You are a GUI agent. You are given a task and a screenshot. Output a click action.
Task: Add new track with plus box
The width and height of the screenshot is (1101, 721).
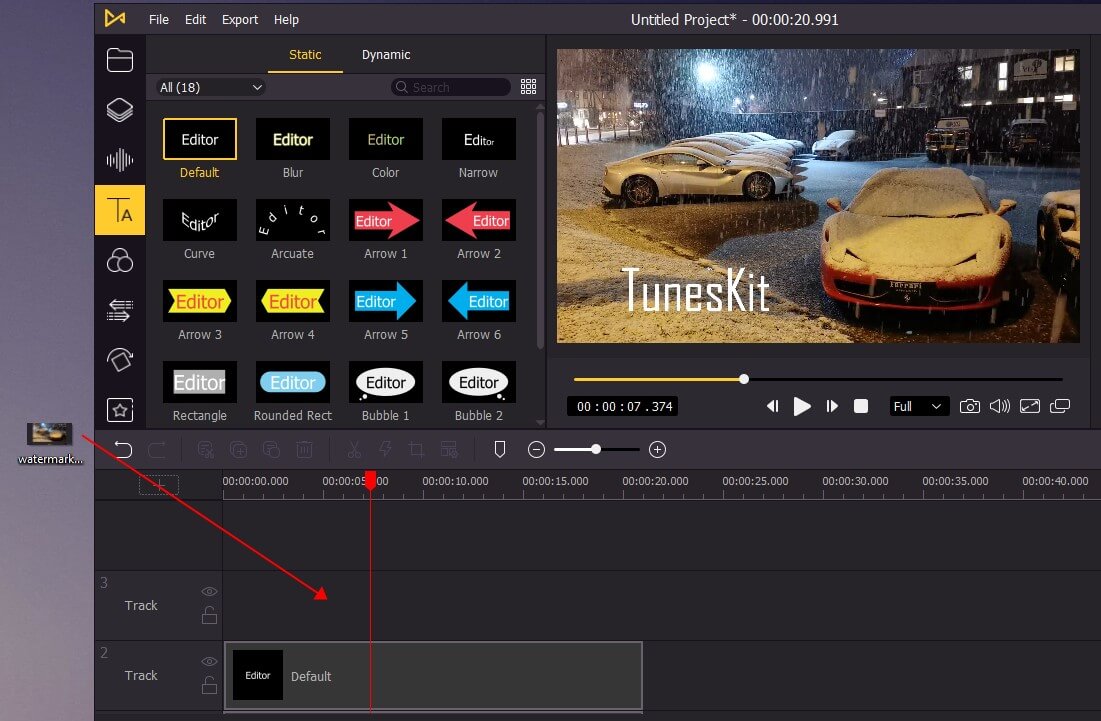159,484
